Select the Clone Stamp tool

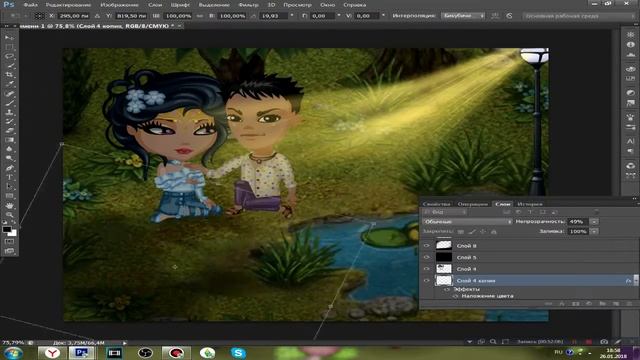click(x=9, y=112)
